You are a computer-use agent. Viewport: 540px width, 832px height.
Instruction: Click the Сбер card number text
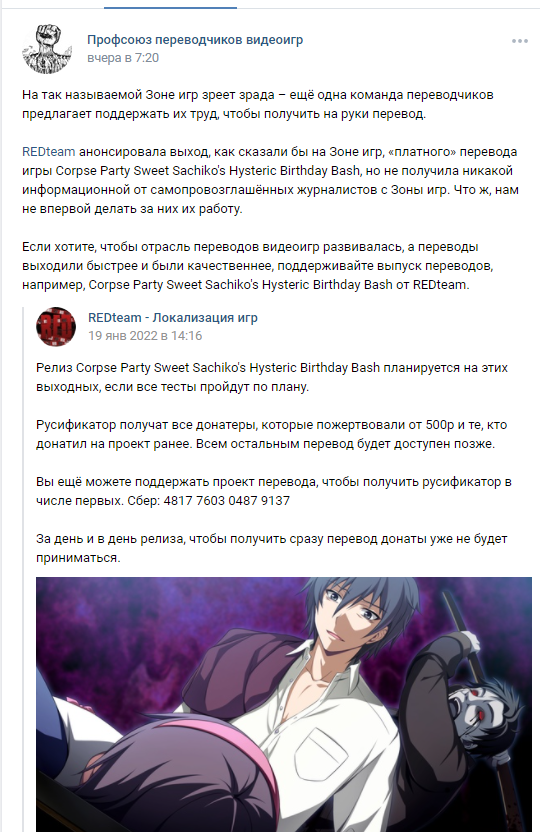click(227, 501)
